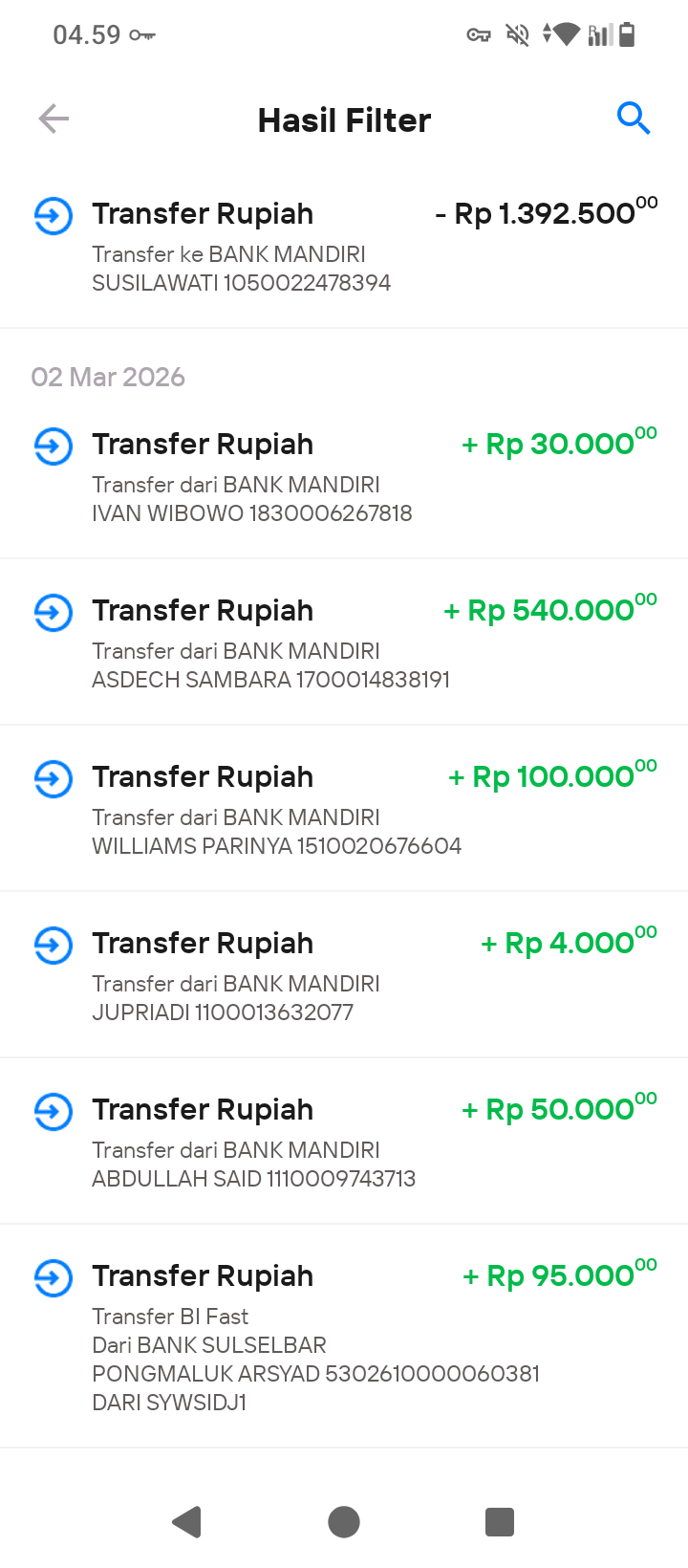Tap transfer icon beside IVAN WIBOWO entry
This screenshot has height=1568, width=688.
pos(54,446)
